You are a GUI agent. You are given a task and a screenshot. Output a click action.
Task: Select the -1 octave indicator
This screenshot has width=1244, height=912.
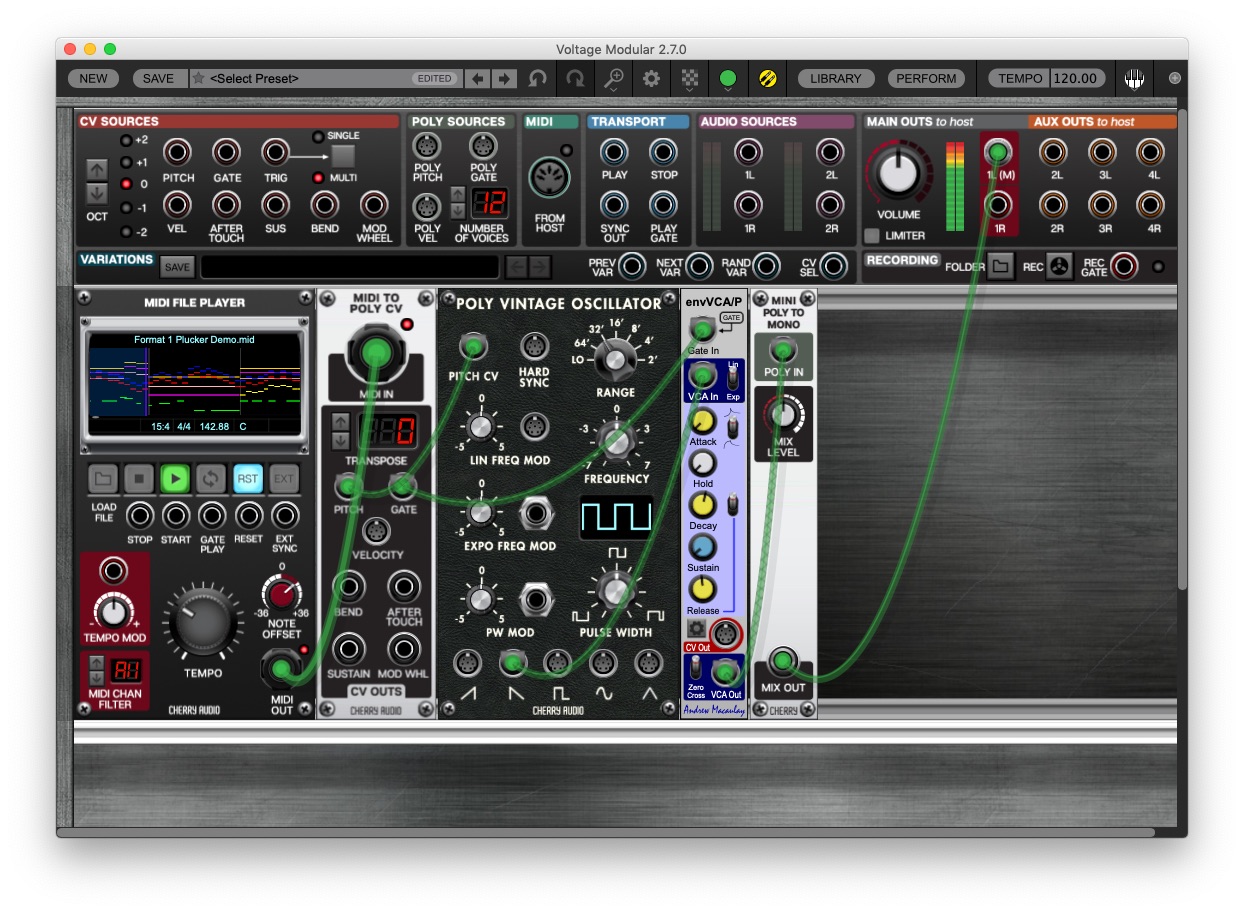pos(126,208)
